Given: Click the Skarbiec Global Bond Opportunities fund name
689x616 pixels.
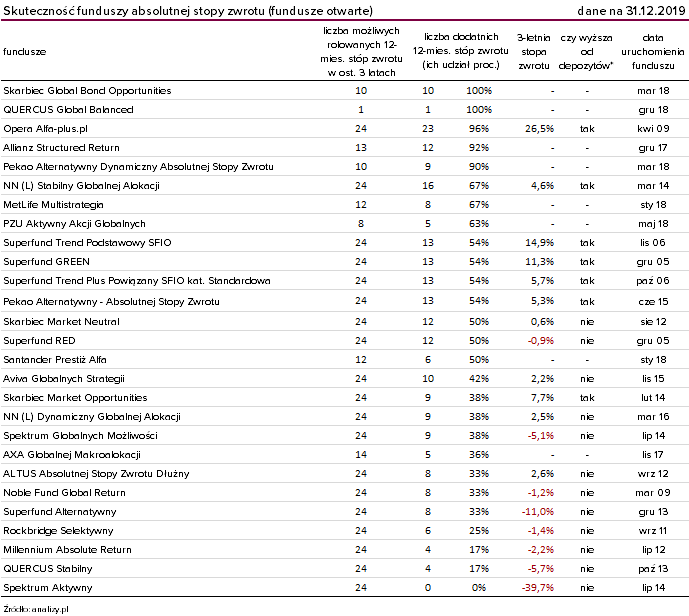Looking at the screenshot, I should [x=87, y=91].
